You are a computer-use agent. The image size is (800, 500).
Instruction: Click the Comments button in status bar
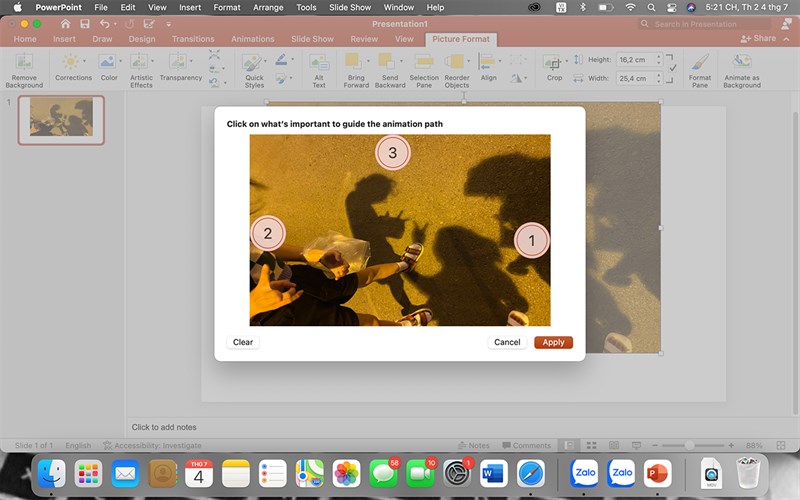[527, 445]
